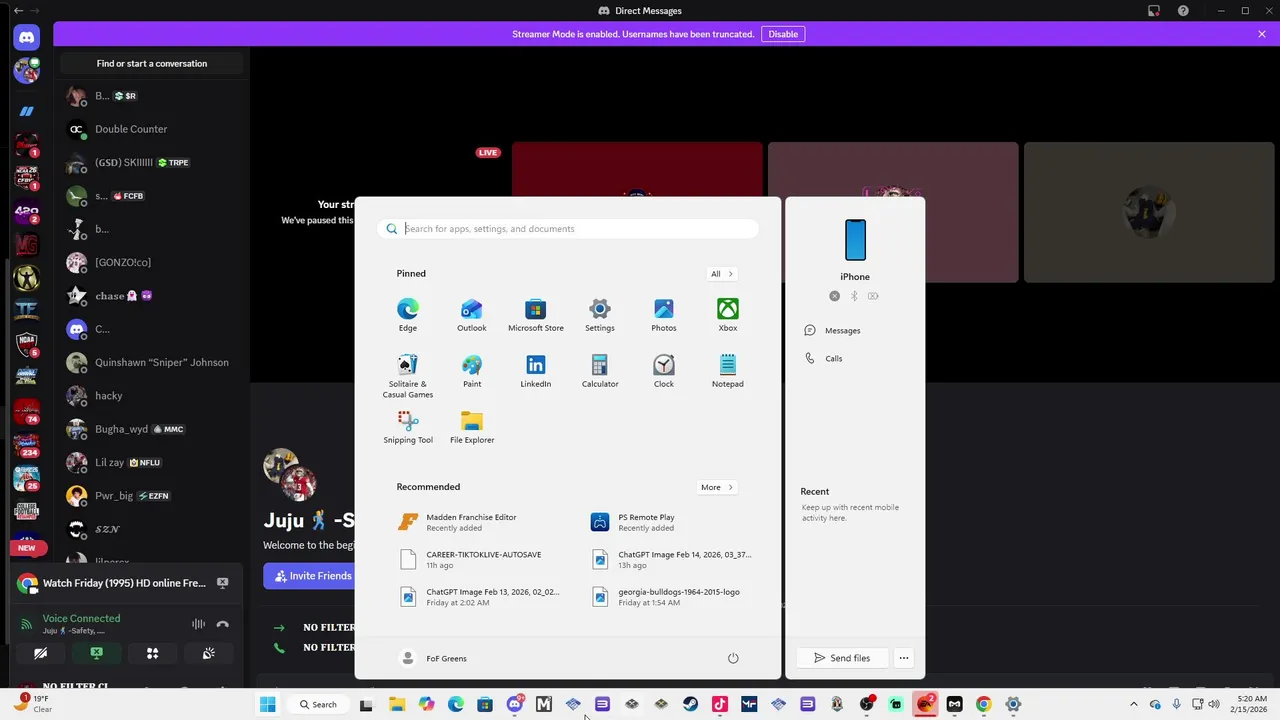Click Send files button
The height and width of the screenshot is (720, 1280).
[x=842, y=658]
